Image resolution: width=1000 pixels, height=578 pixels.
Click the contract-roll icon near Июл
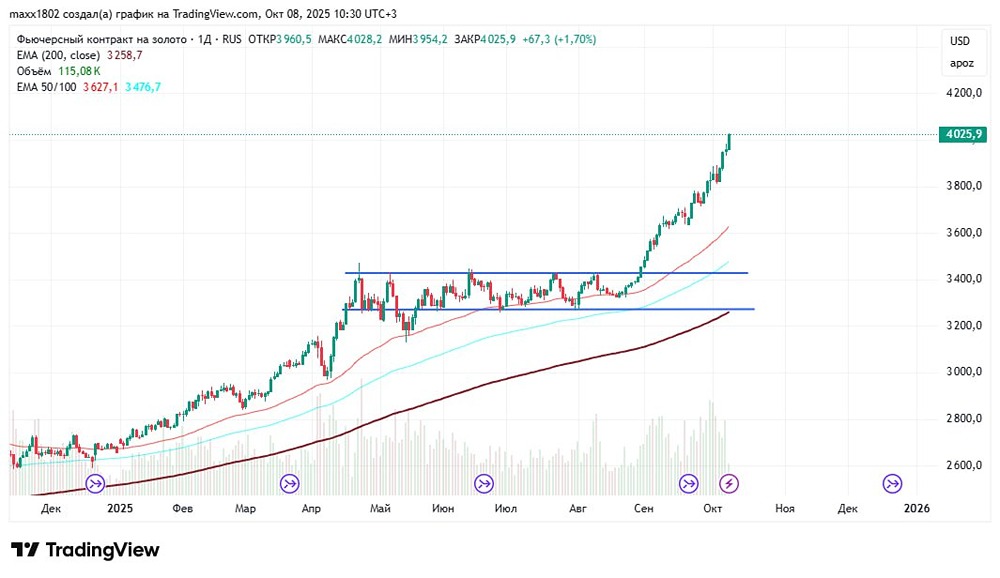(x=484, y=484)
